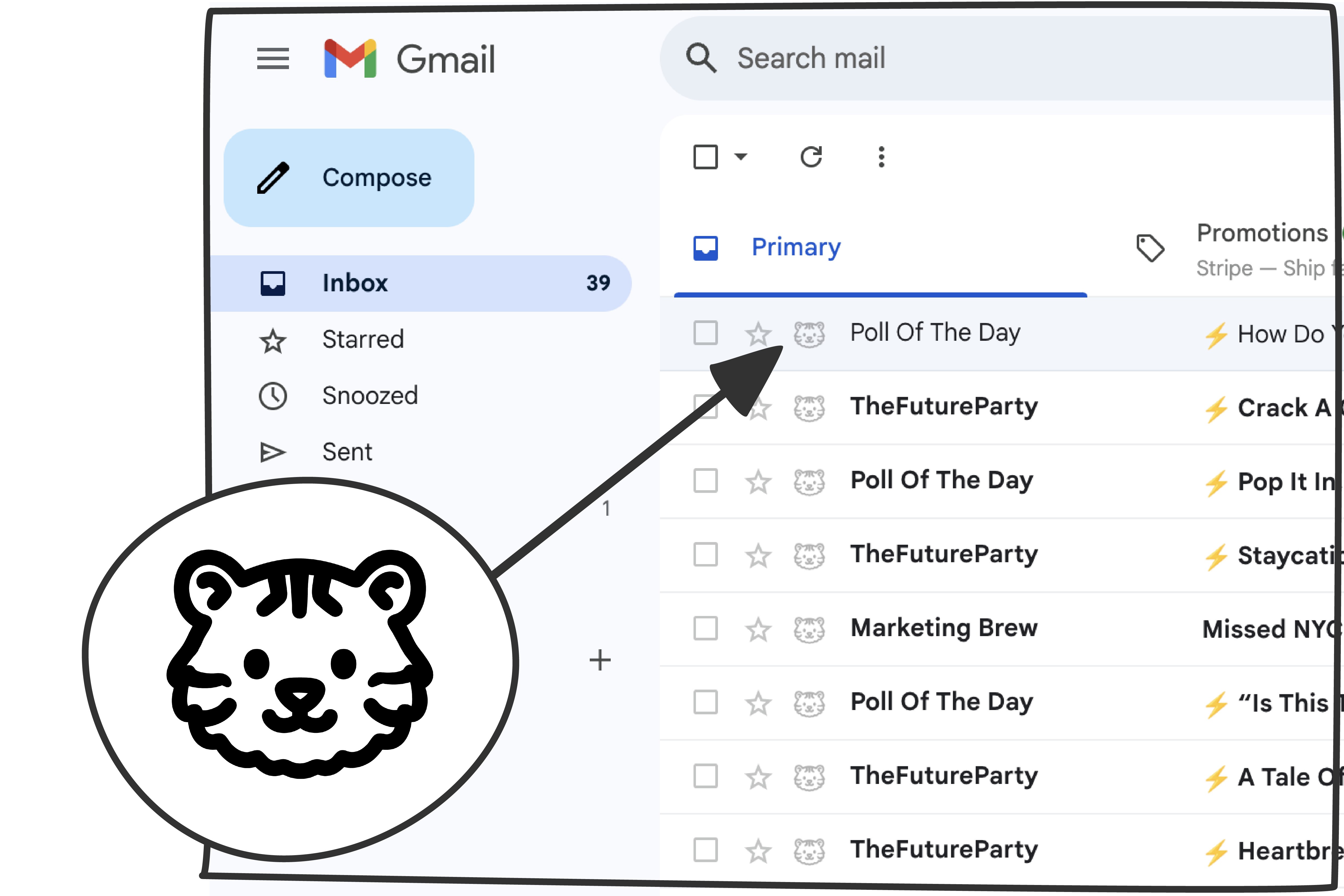Star the Marketing Brew email
The width and height of the screenshot is (1344, 896).
pyautogui.click(x=758, y=629)
